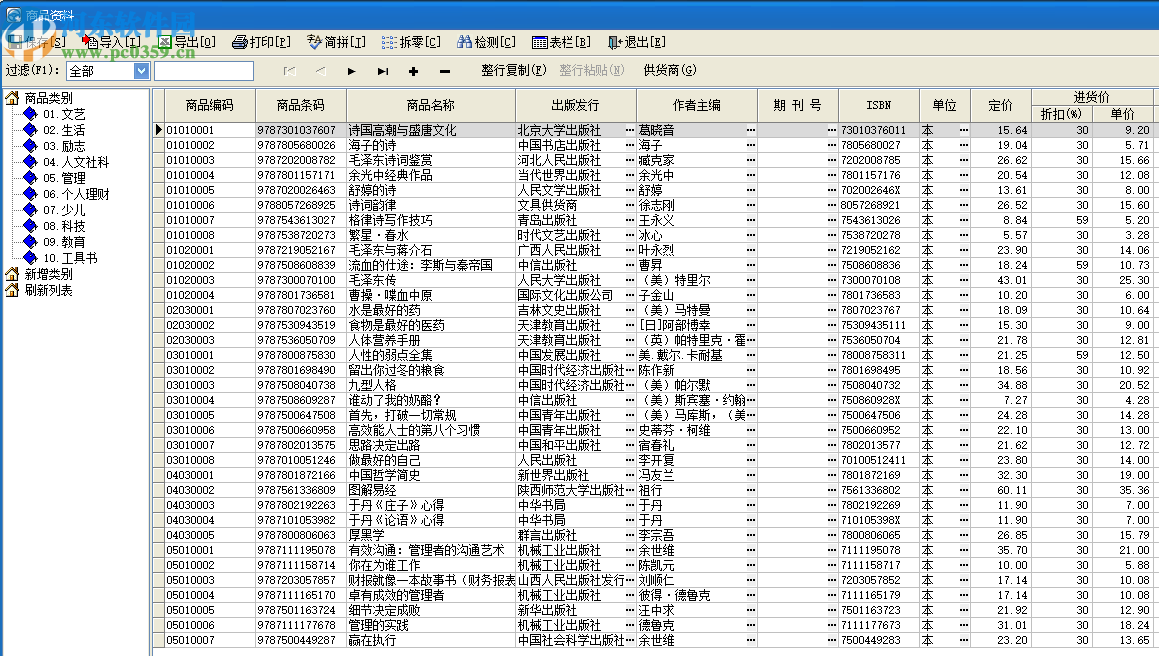
Task: Select category 04.人文社科 in tree
Action: coord(75,162)
